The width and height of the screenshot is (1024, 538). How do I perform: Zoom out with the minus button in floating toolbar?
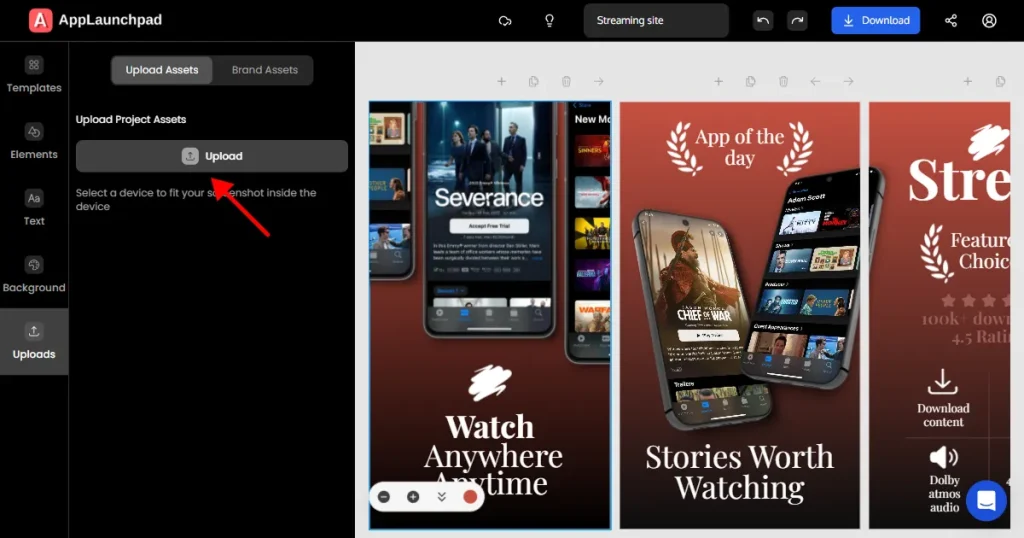click(384, 497)
